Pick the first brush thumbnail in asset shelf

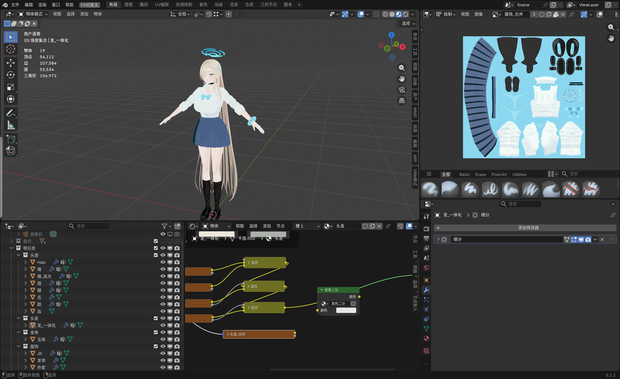click(430, 189)
